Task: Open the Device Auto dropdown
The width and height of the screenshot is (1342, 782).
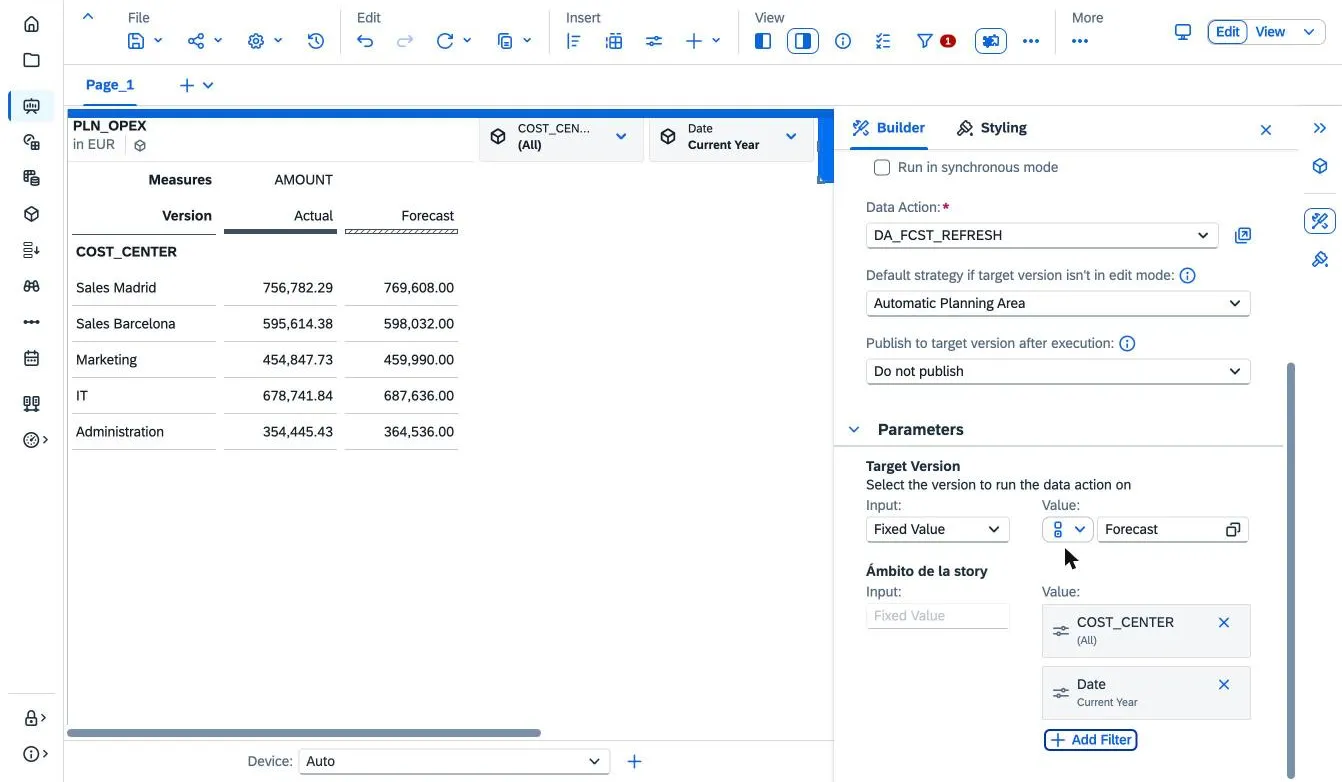Action: pos(454,761)
